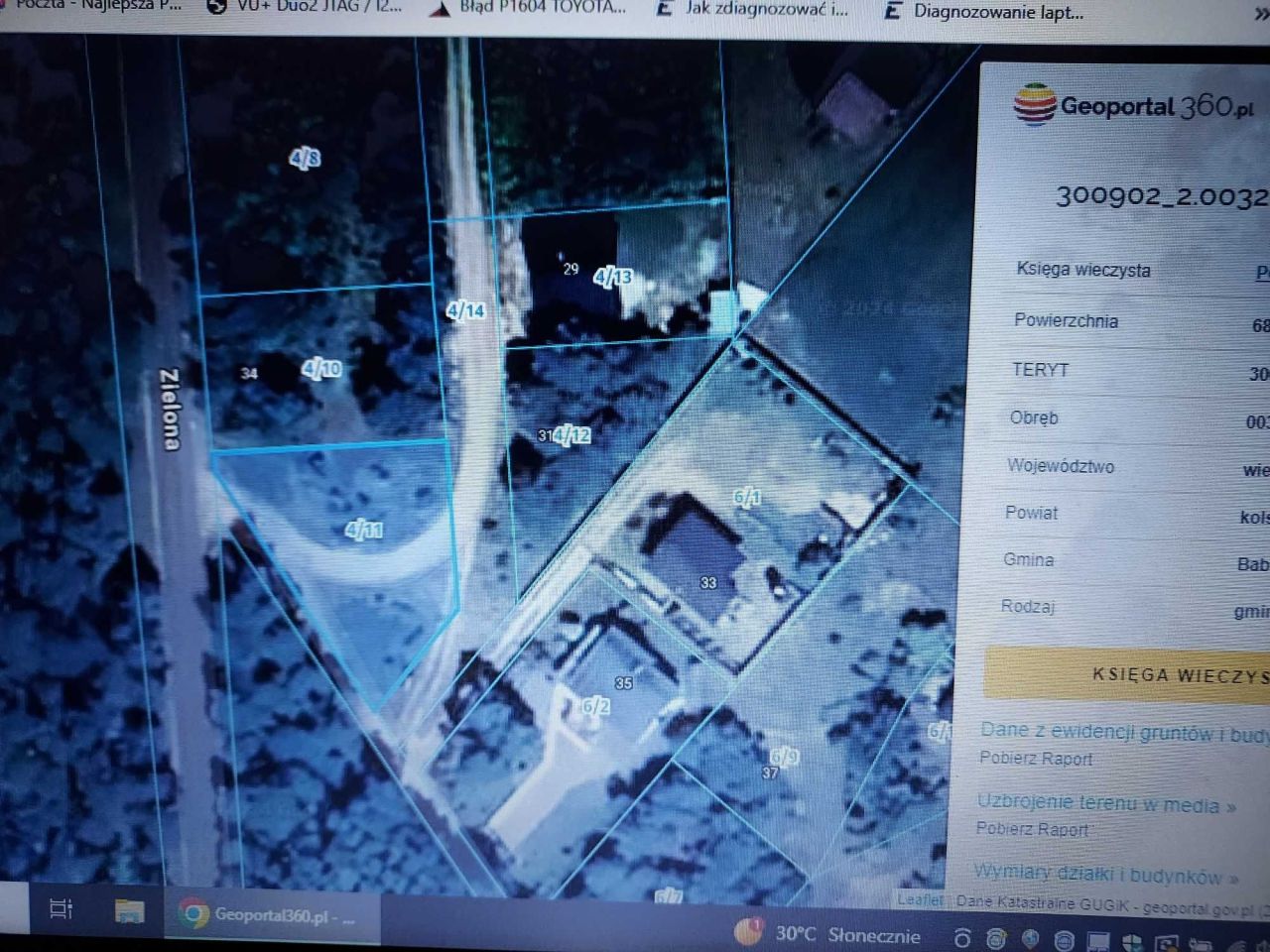Expand the hidden bookmarks chevron
The image size is (1270, 952).
[1261, 14]
